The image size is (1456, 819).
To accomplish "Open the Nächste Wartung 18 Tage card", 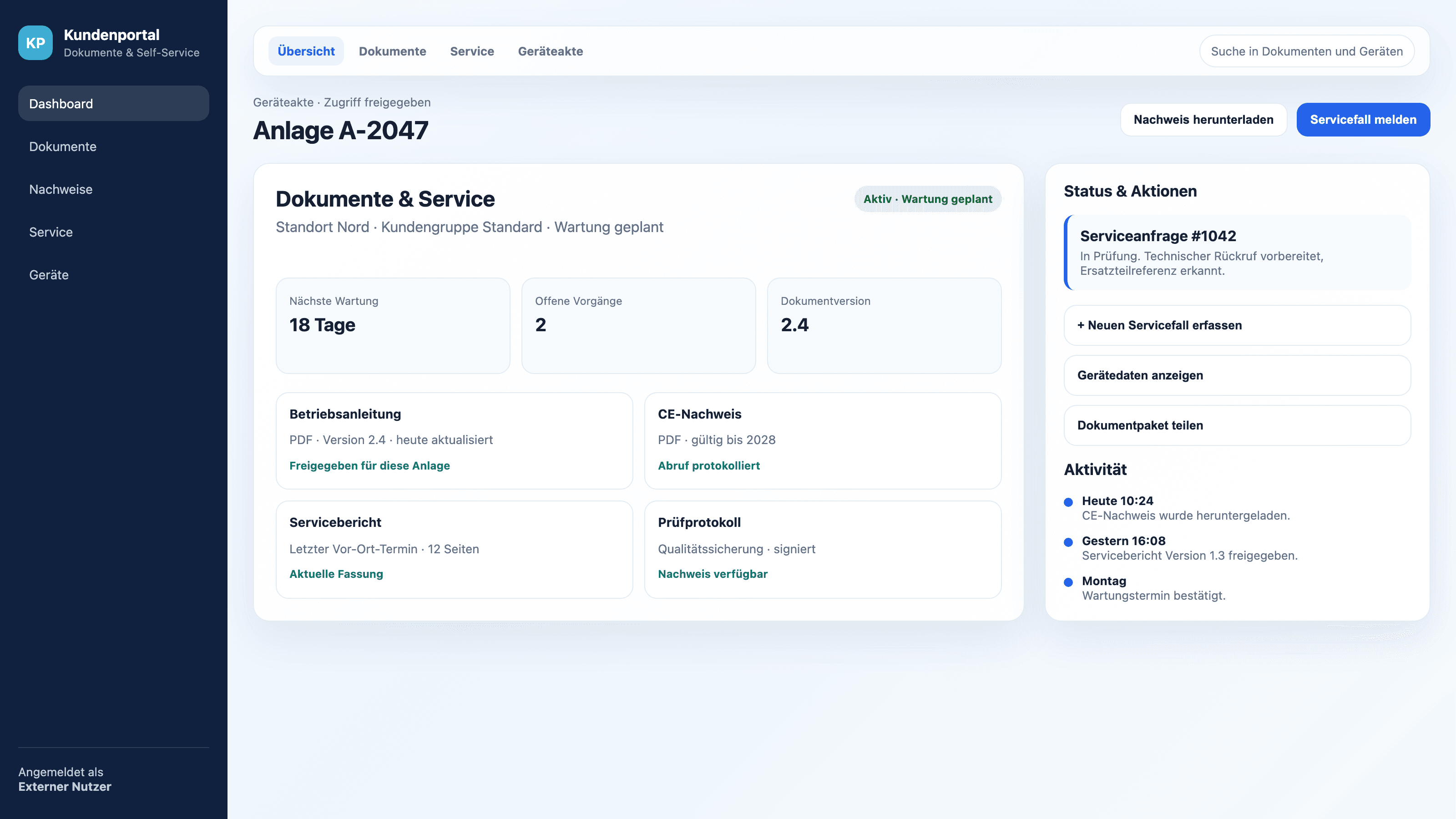I will (393, 326).
